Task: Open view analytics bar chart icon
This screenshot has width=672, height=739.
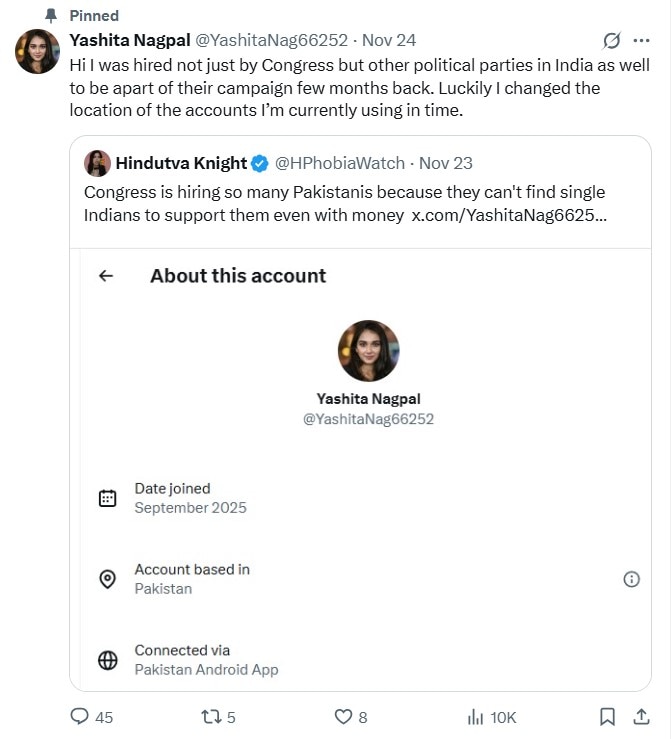Action: (x=476, y=716)
